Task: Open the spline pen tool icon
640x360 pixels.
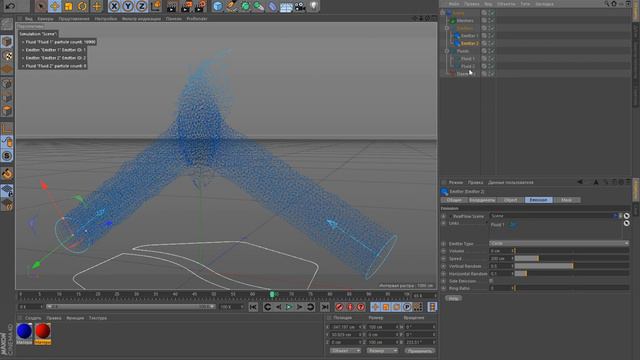Action: coord(231,6)
